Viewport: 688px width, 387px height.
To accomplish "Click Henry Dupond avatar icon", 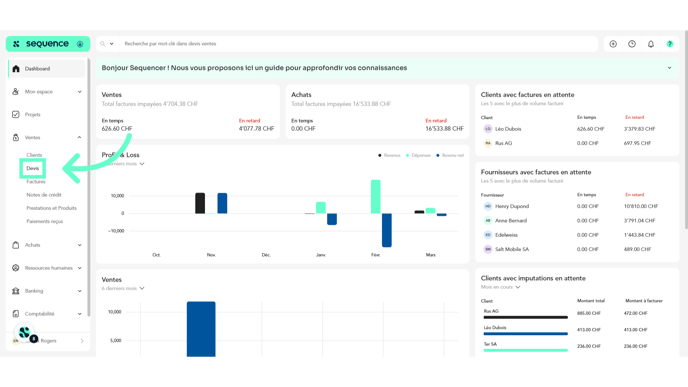I will [x=488, y=206].
